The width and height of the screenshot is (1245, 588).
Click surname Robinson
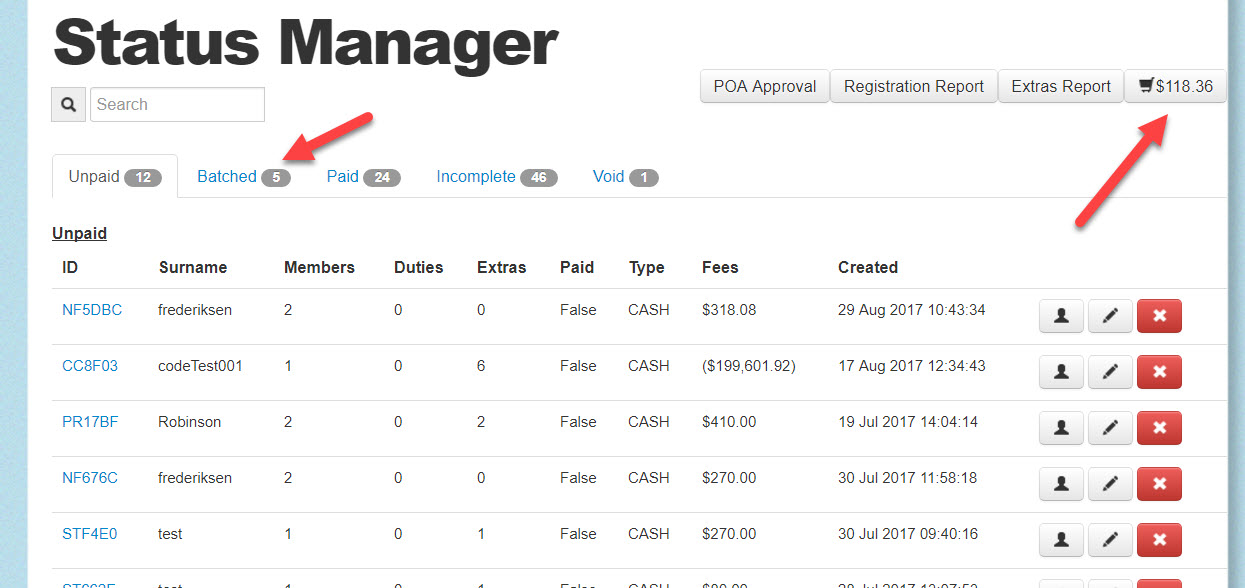190,422
